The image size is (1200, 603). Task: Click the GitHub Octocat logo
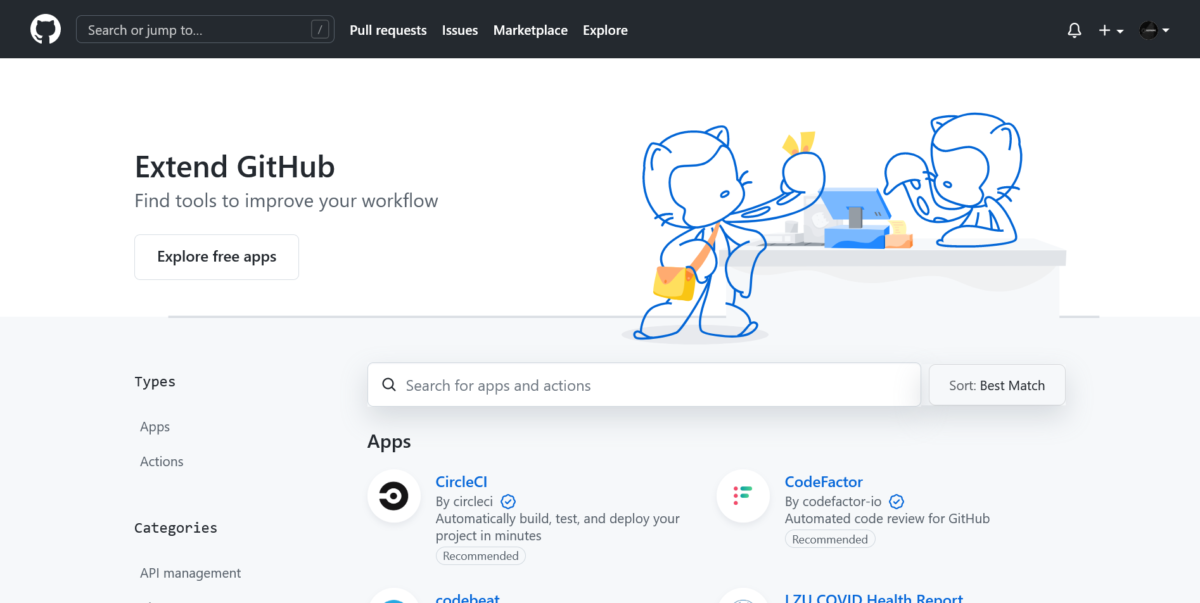click(x=45, y=30)
